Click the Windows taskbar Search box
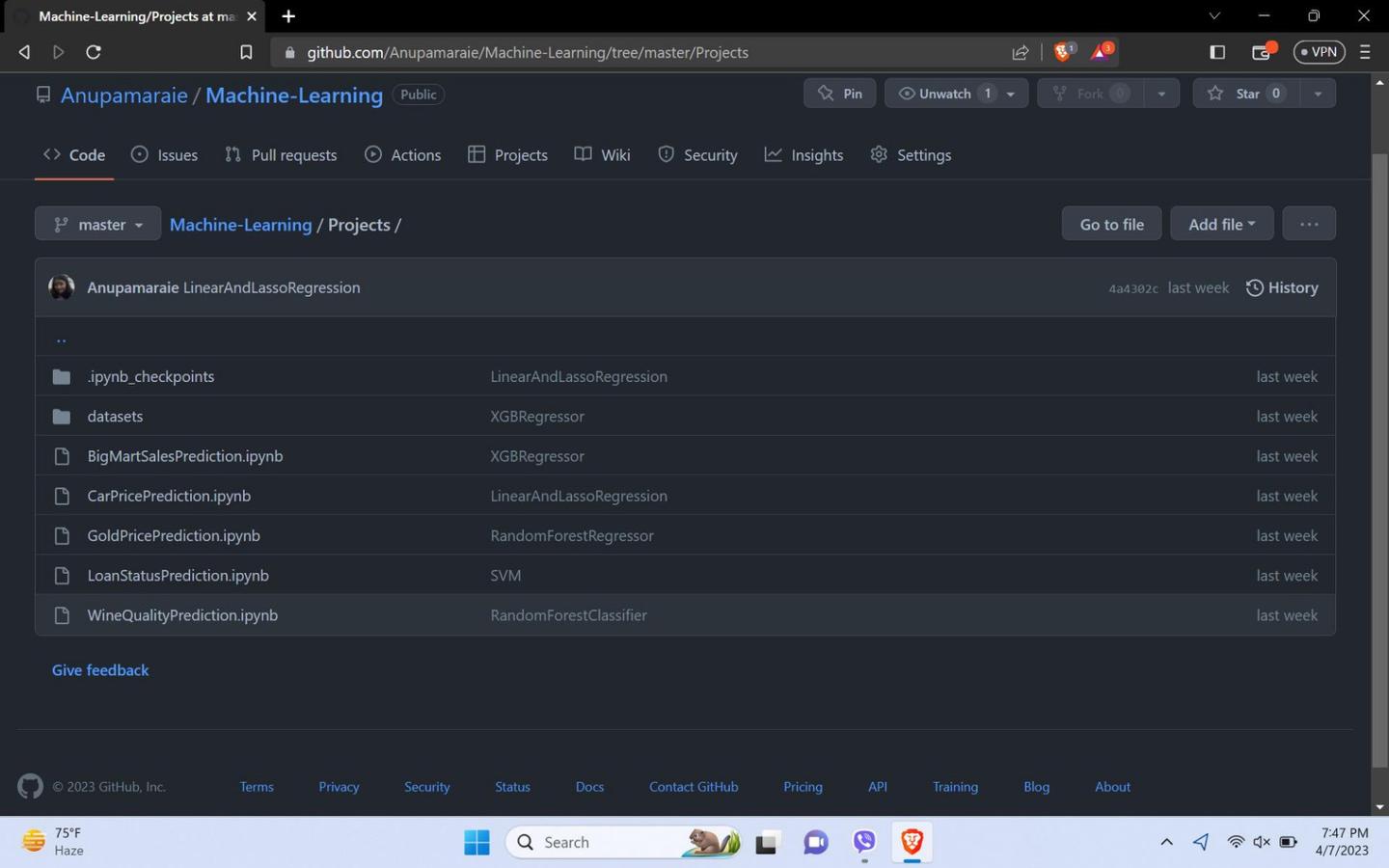 click(x=623, y=842)
